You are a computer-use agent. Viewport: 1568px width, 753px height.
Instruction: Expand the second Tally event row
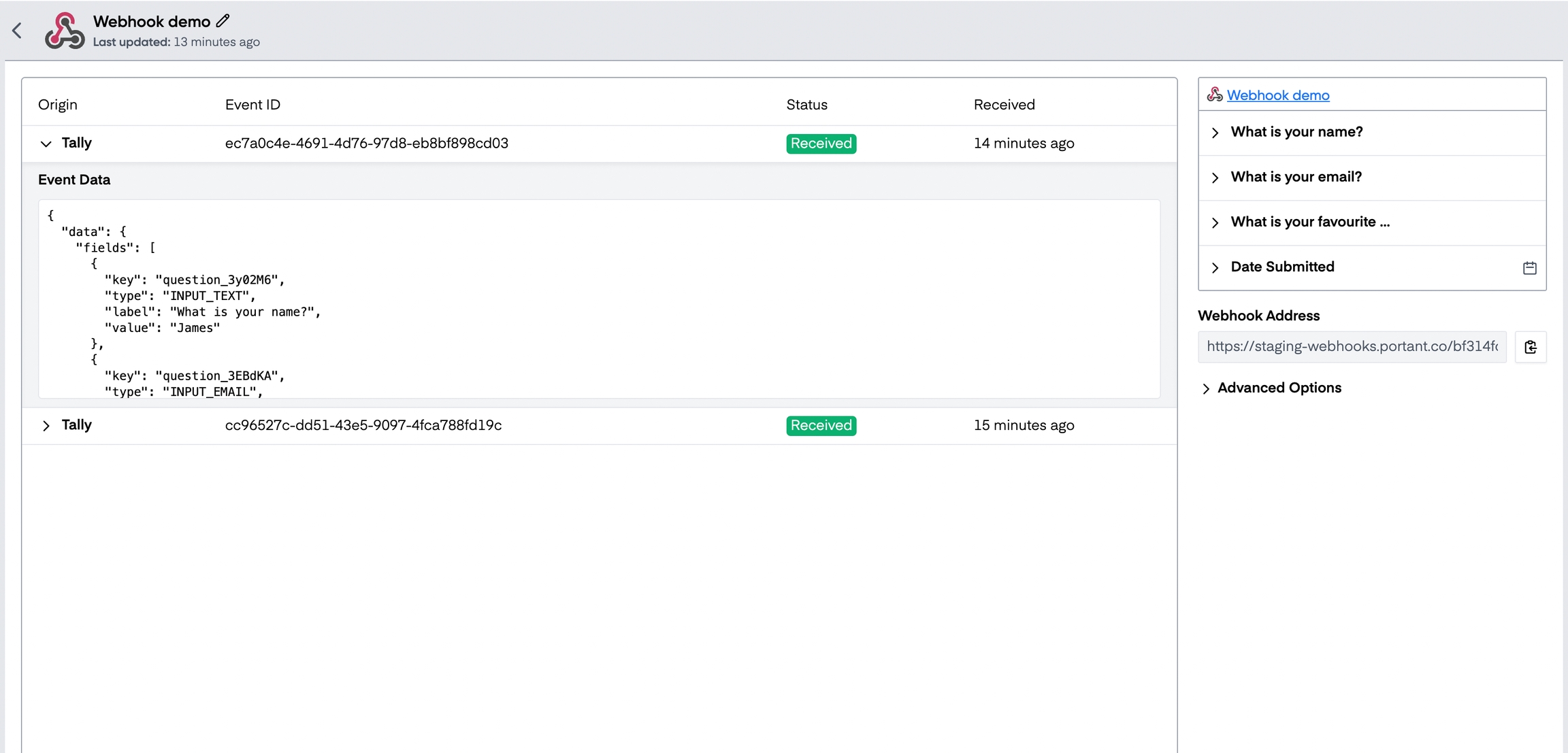(46, 425)
